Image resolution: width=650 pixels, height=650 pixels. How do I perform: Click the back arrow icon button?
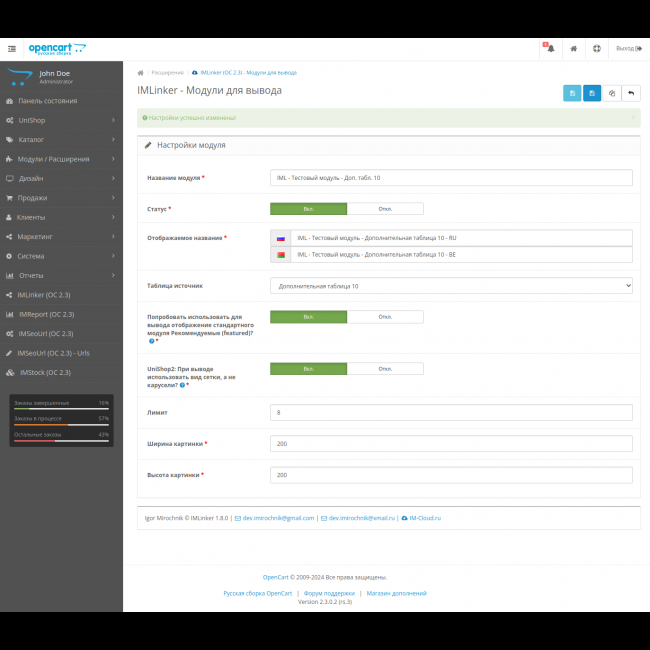(631, 93)
